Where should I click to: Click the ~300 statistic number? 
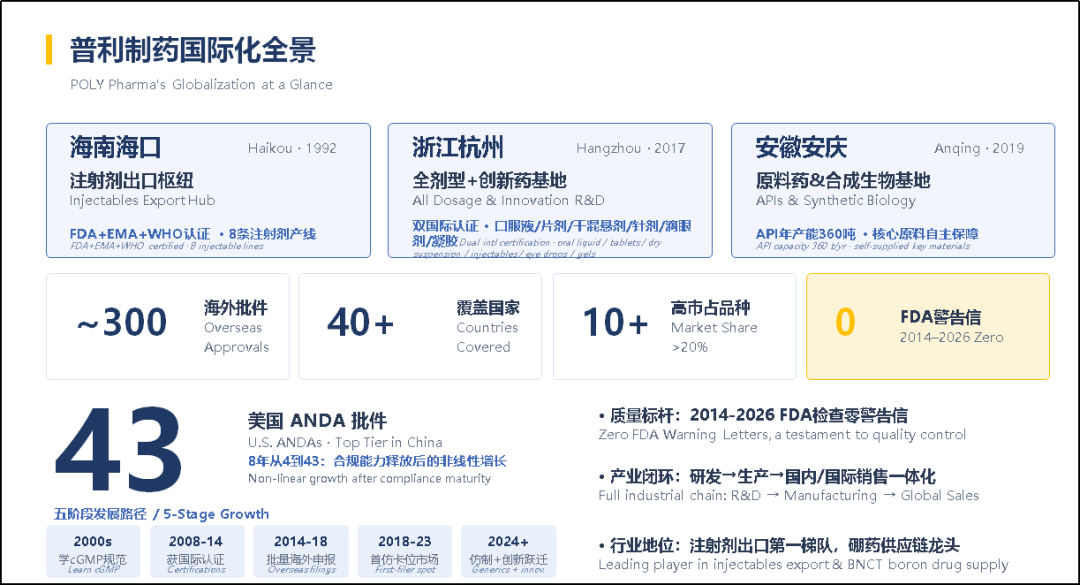[x=122, y=322]
